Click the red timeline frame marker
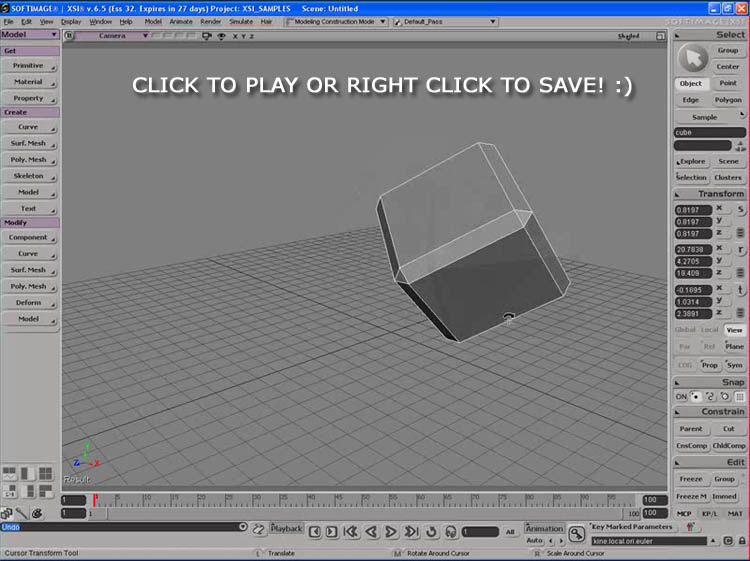The width and height of the screenshot is (750, 561). 94,499
